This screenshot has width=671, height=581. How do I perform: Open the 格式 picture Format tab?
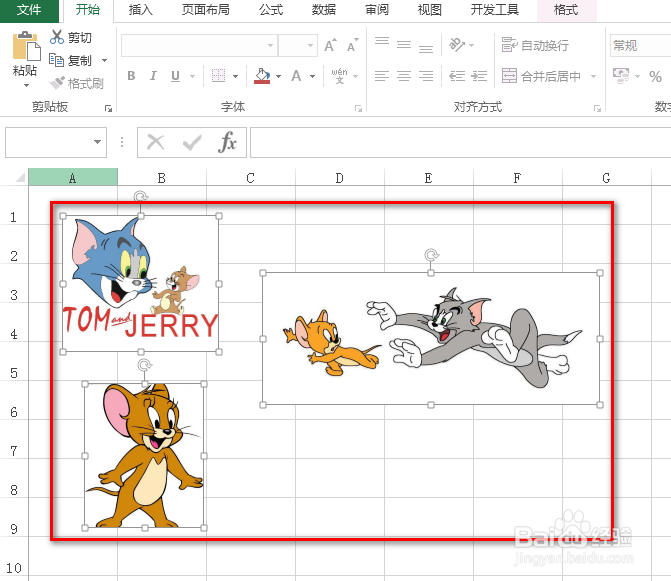566,9
